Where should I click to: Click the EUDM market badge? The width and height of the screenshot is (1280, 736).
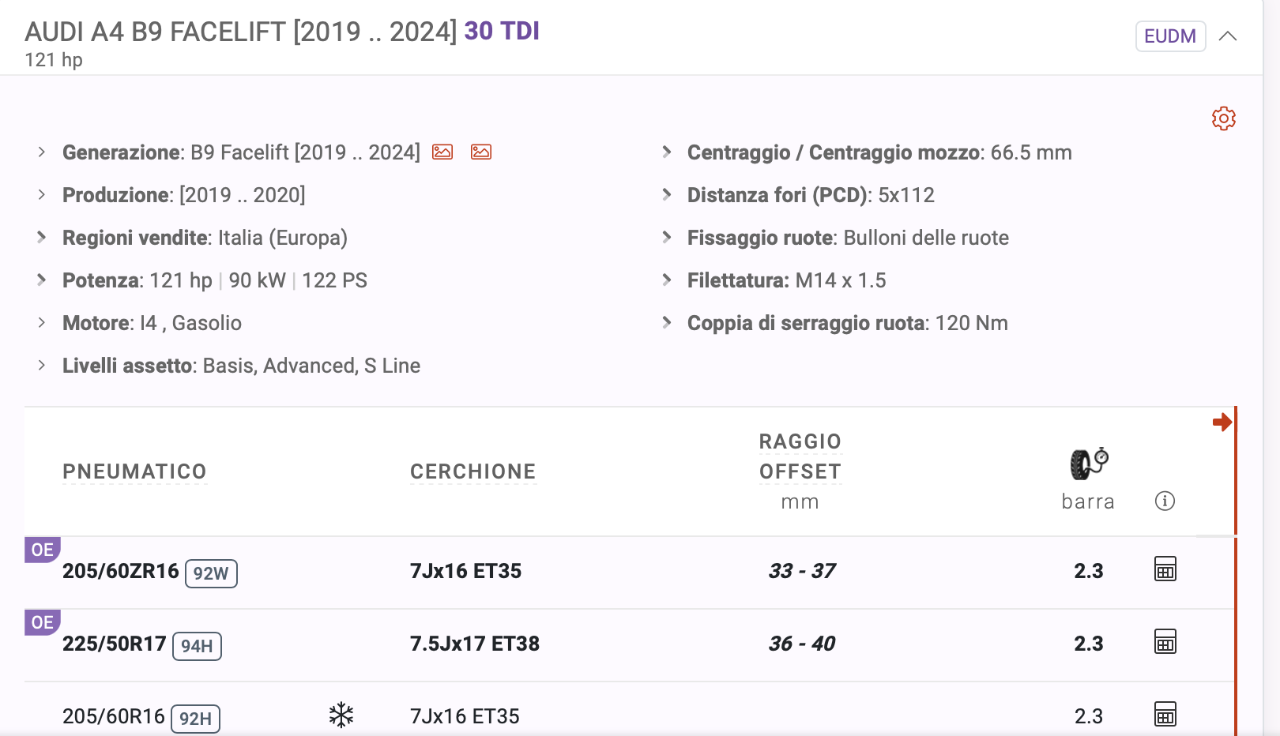(x=1170, y=36)
